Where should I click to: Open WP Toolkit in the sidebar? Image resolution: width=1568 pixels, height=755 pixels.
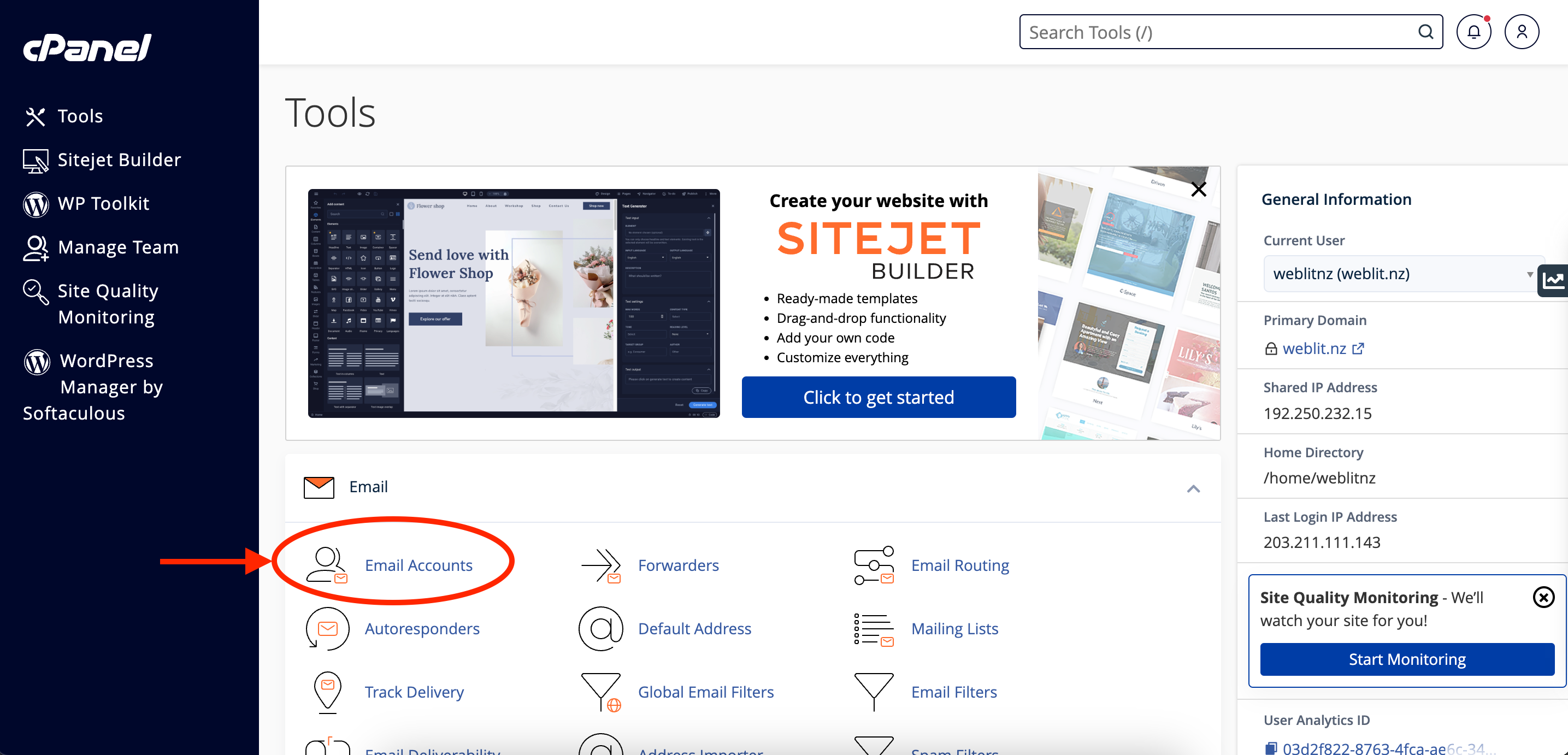pyautogui.click(x=103, y=203)
